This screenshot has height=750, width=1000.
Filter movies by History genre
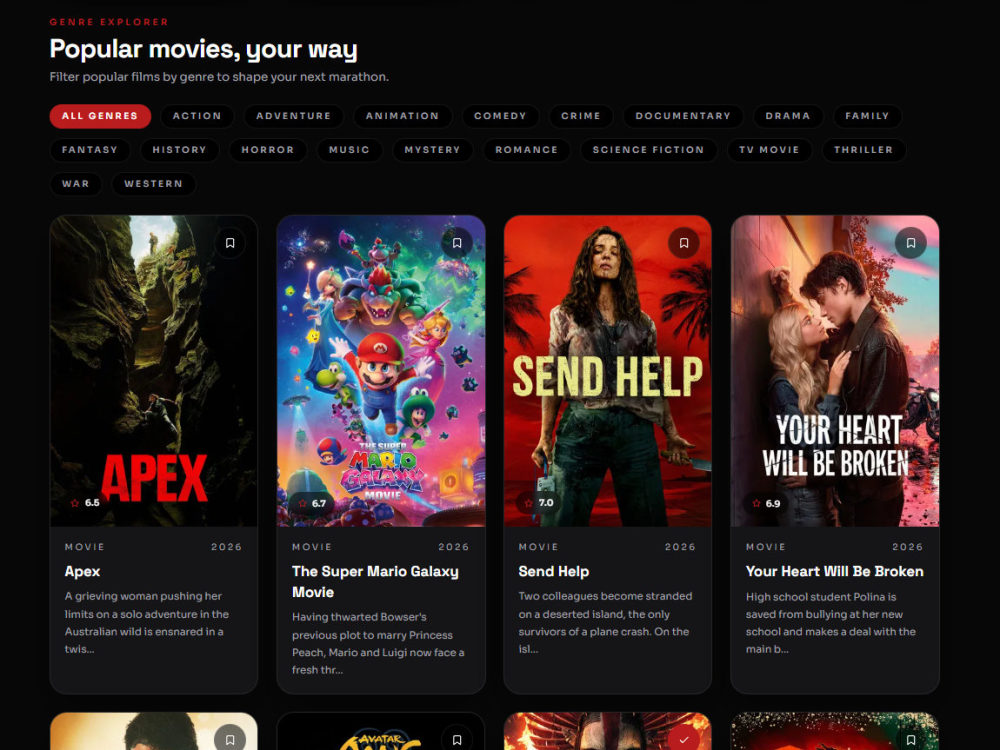point(180,150)
